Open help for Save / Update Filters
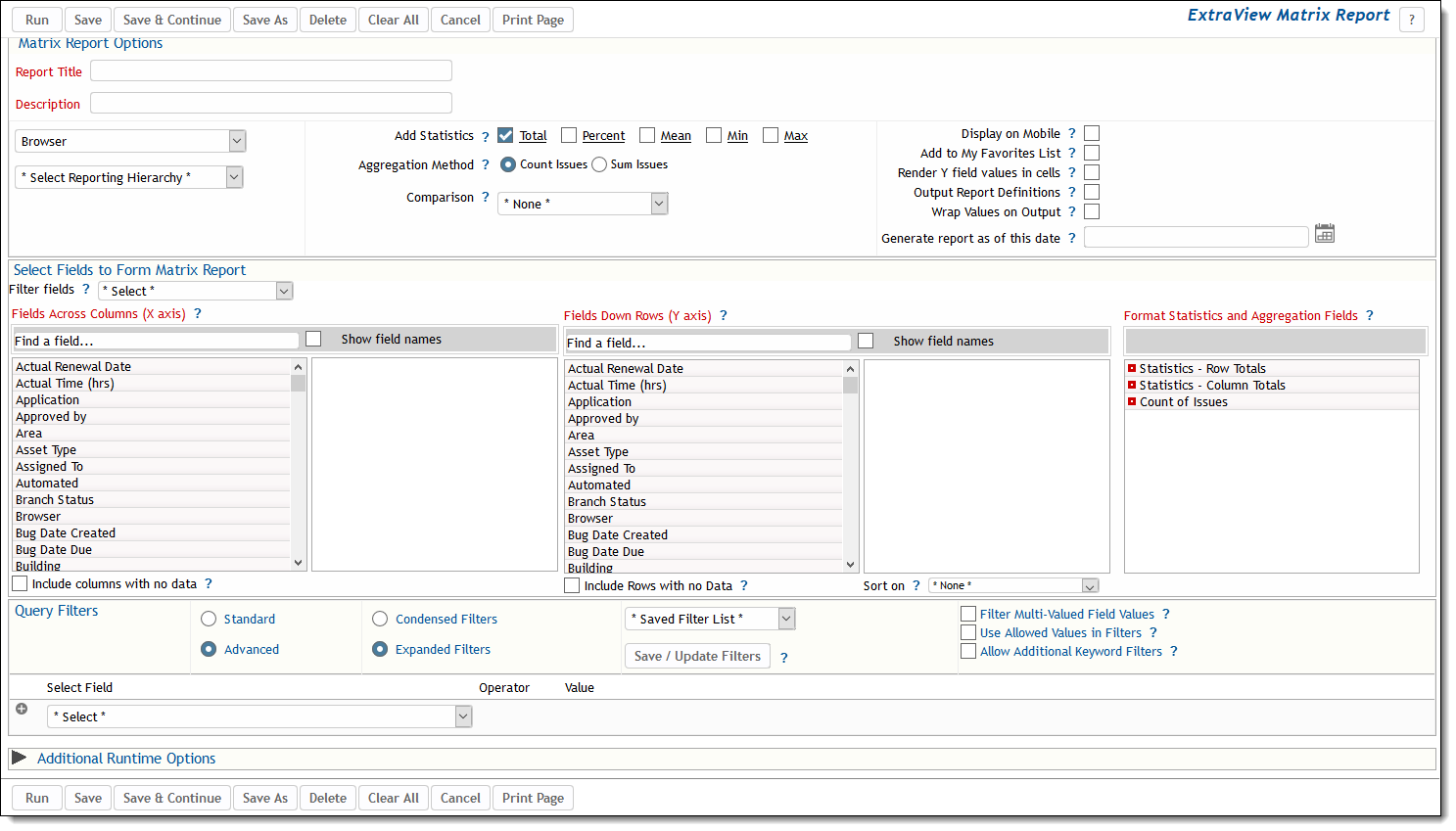 pos(783,658)
